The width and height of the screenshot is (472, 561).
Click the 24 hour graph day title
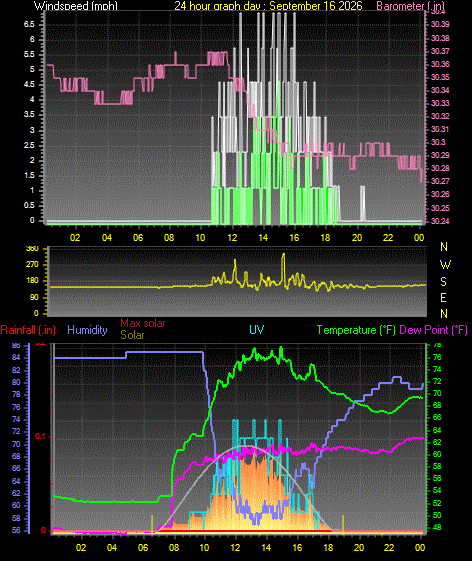268,6
